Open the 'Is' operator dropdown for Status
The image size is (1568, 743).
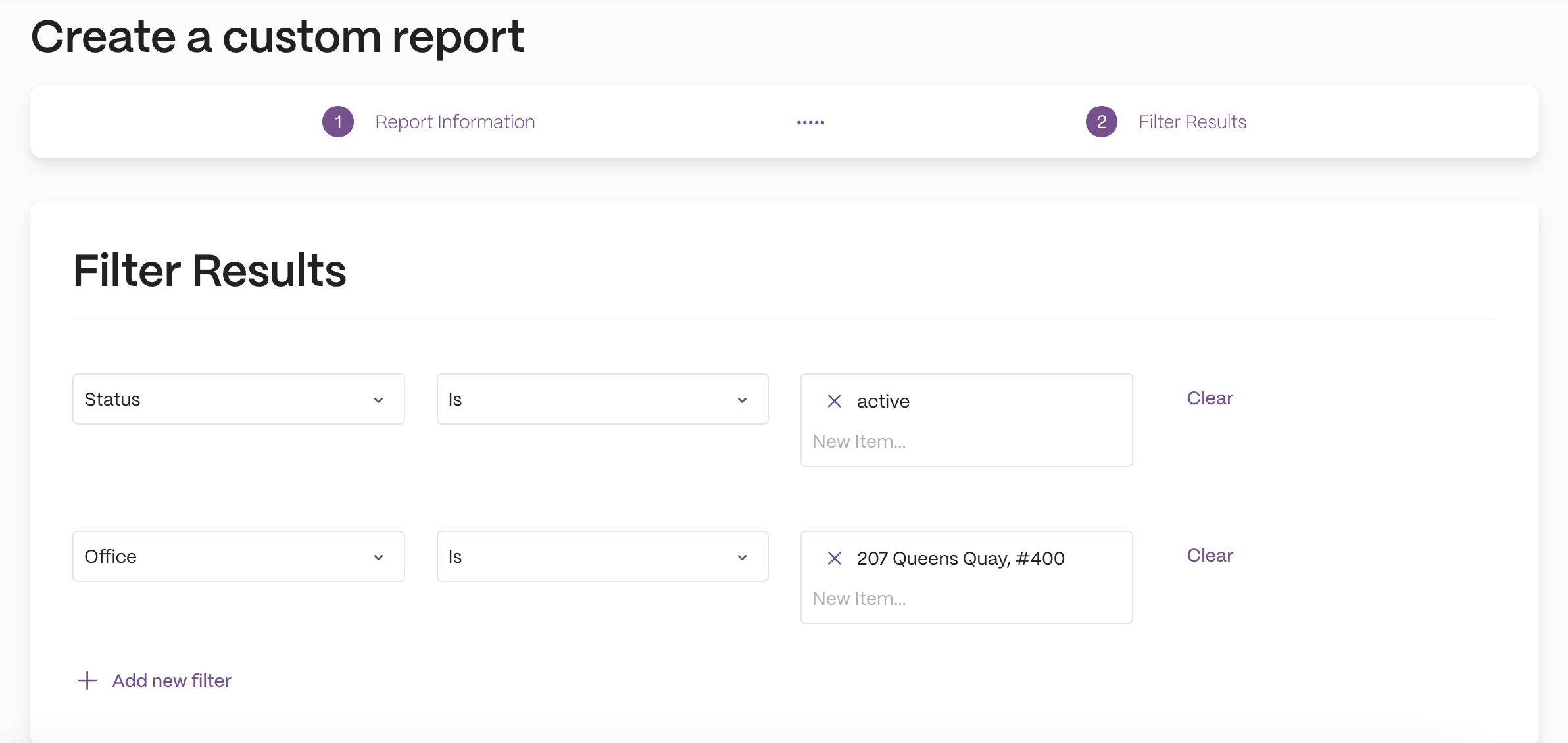coord(602,399)
